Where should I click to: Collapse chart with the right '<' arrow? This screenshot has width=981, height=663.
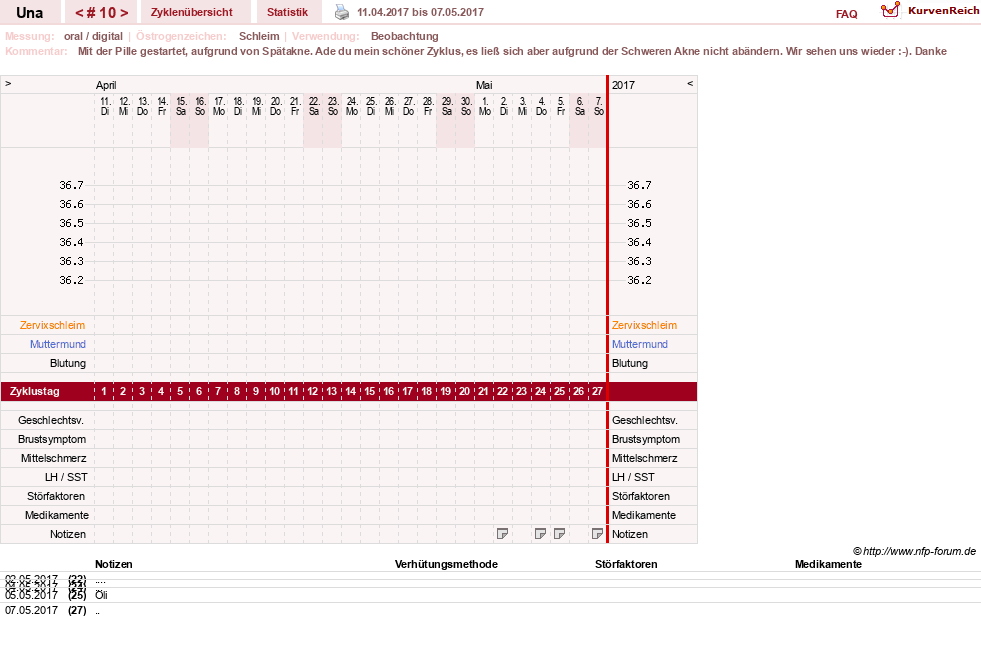point(689,83)
